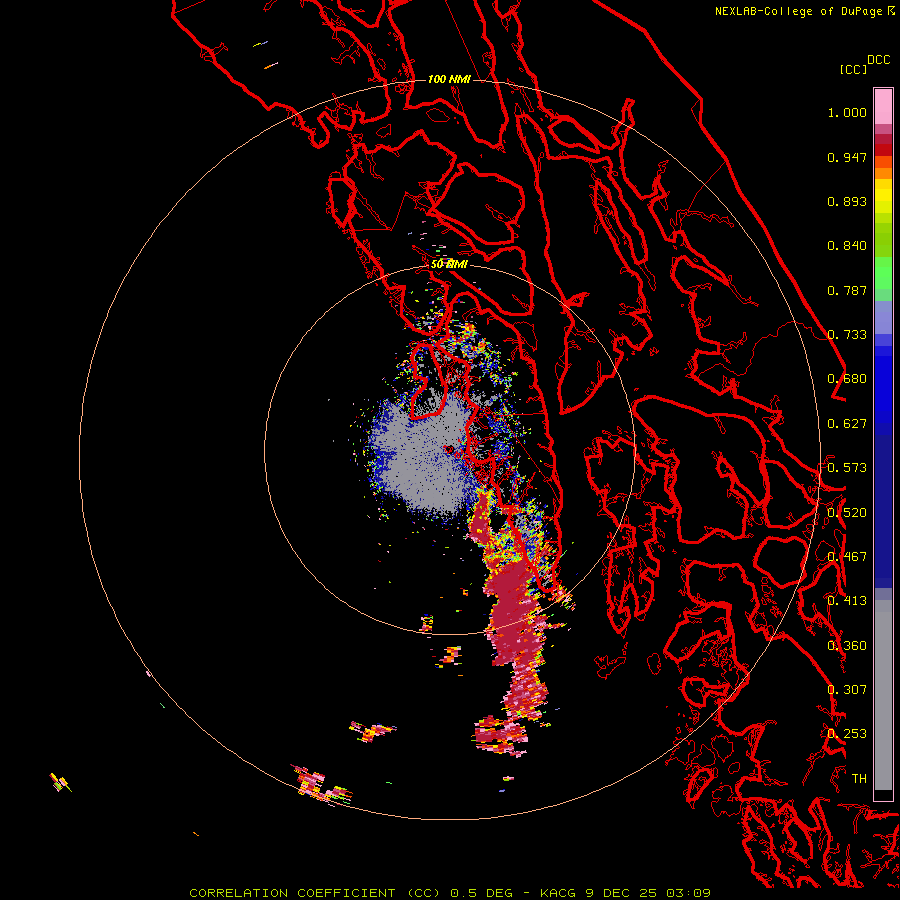Click the 100 NMI range ring label
900x900 pixels.
449,79
